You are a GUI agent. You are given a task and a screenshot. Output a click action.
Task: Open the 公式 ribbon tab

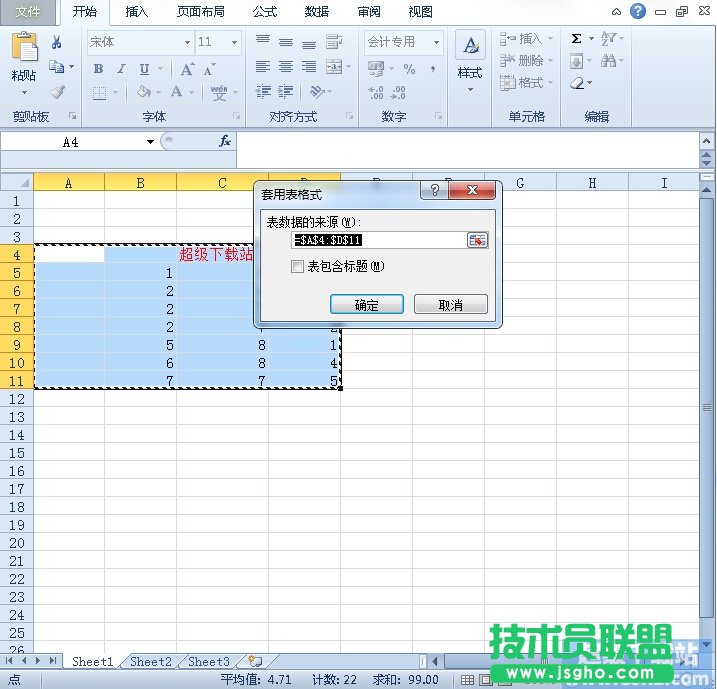point(265,12)
